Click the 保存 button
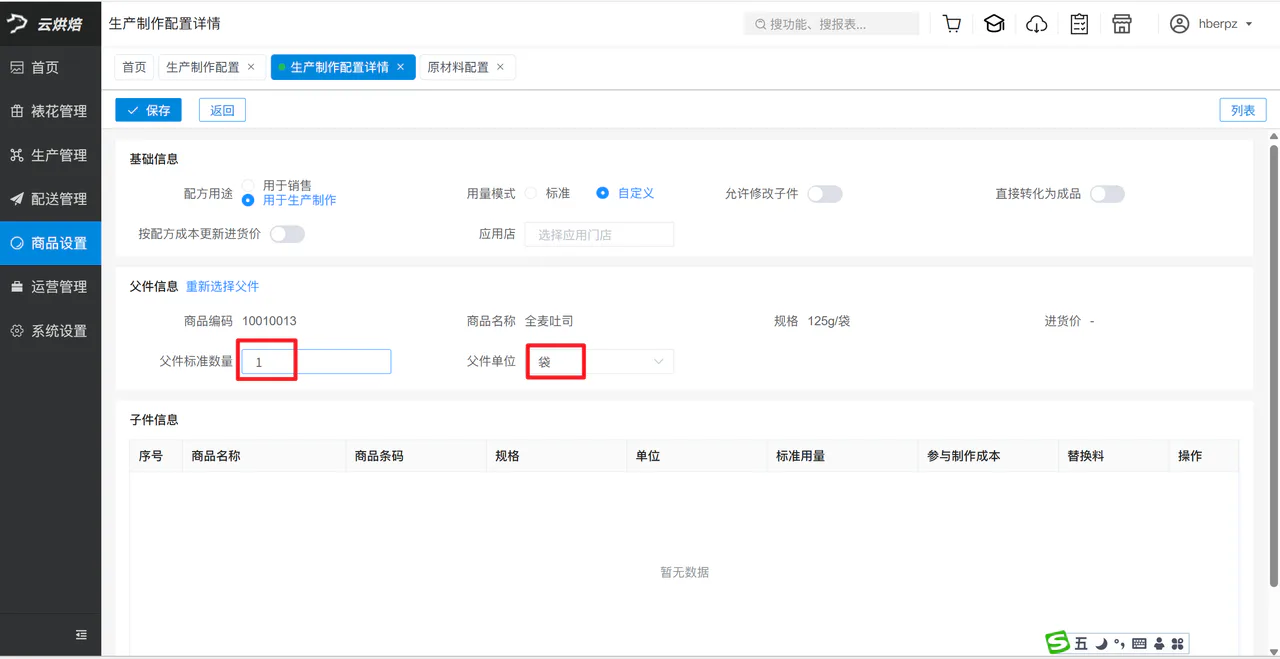The height and width of the screenshot is (659, 1280). pyautogui.click(x=148, y=110)
